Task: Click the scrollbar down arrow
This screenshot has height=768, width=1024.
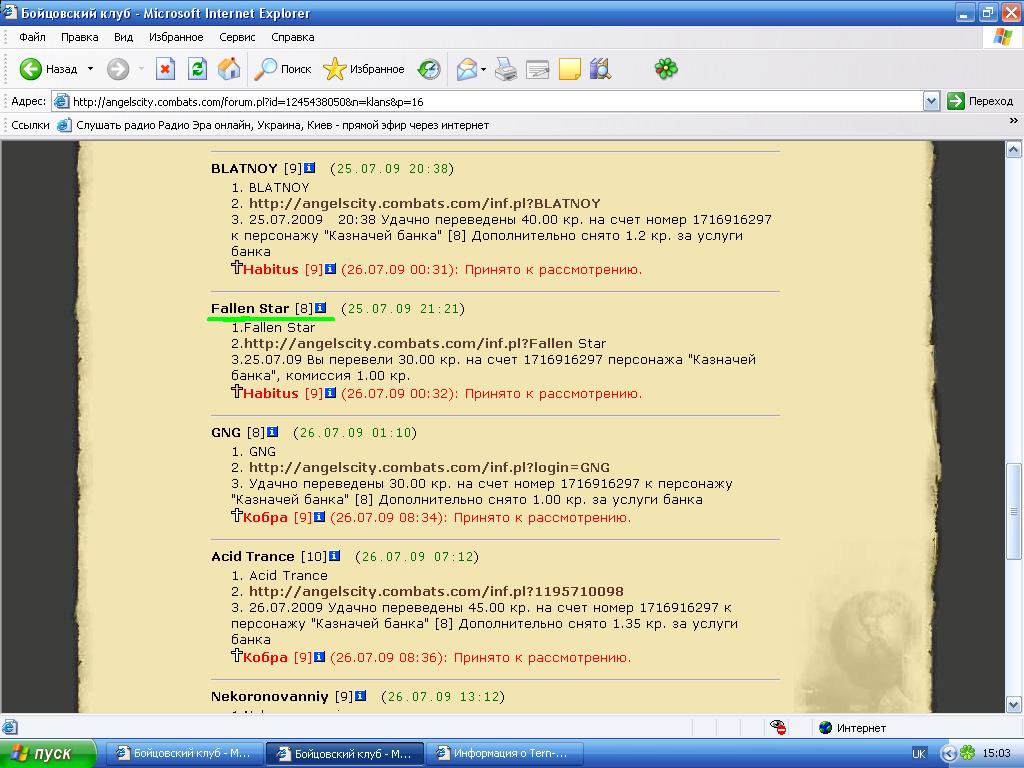Action: [1014, 705]
